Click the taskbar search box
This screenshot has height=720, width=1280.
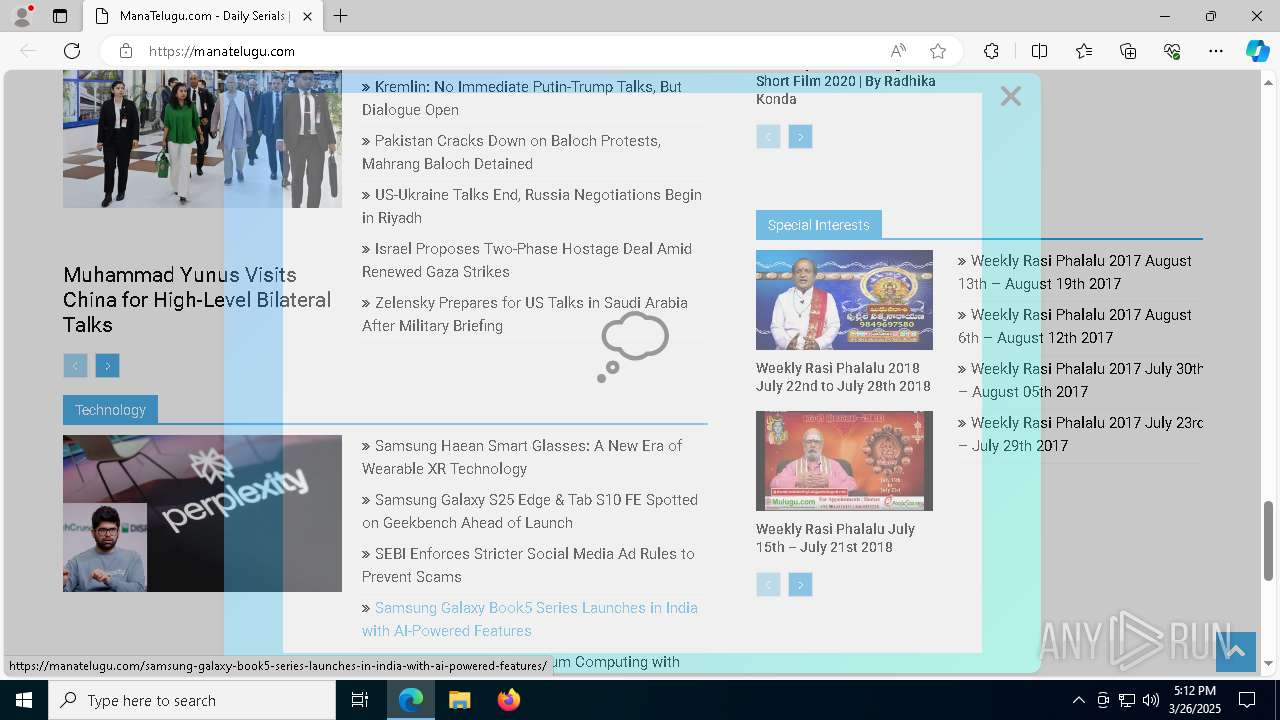tap(192, 700)
